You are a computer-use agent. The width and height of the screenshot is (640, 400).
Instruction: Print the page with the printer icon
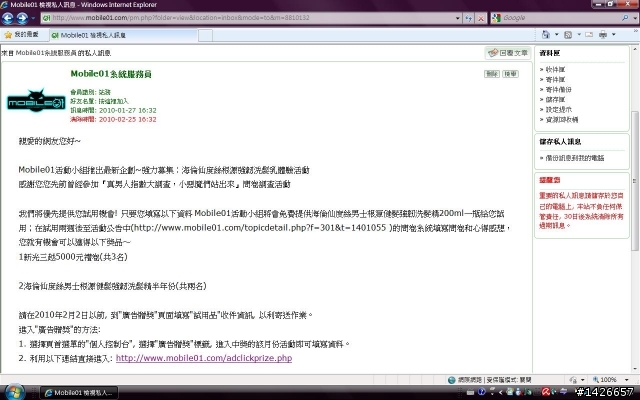(x=603, y=35)
